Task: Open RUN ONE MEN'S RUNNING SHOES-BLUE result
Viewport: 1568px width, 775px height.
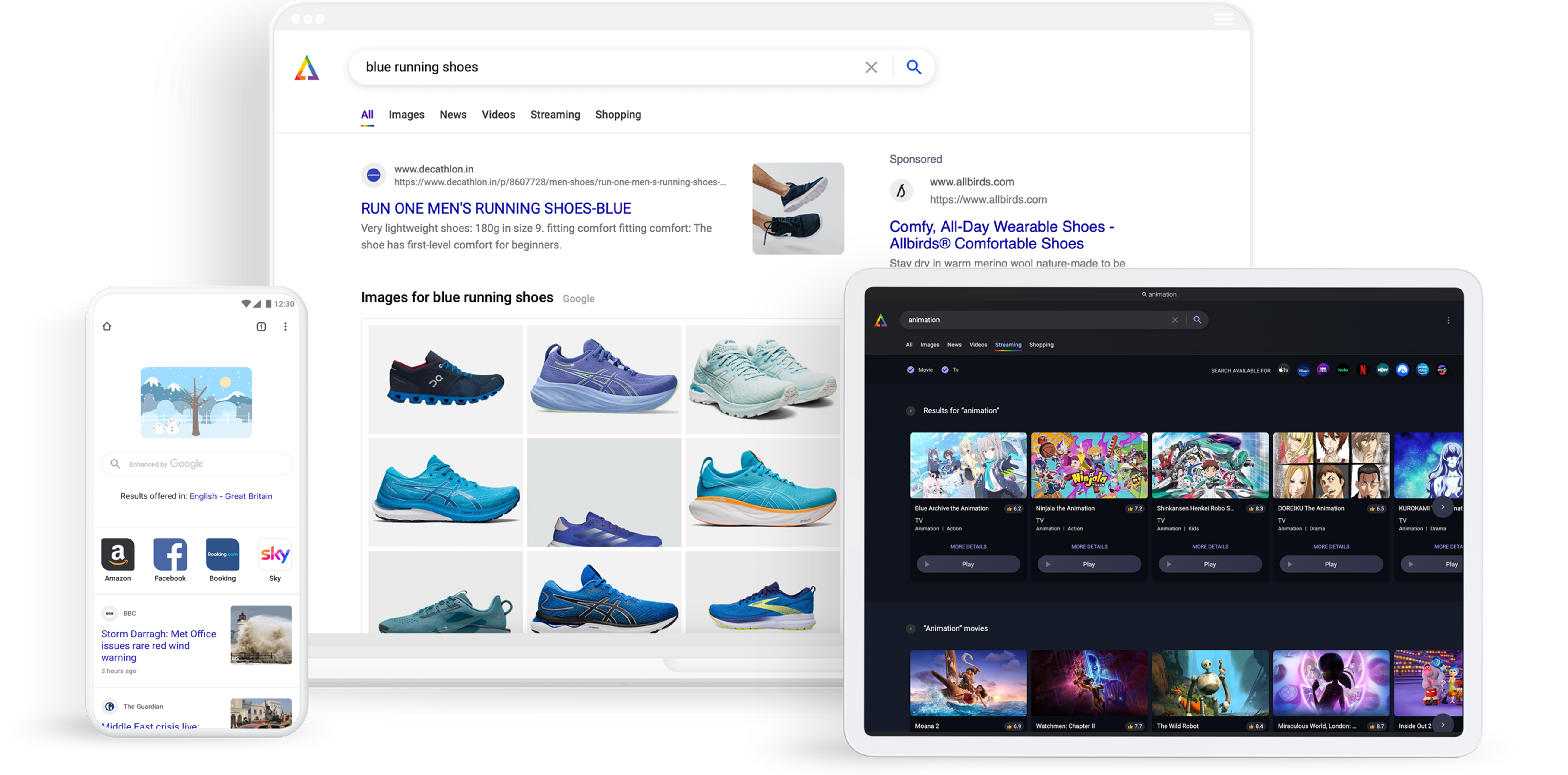Action: 495,208
